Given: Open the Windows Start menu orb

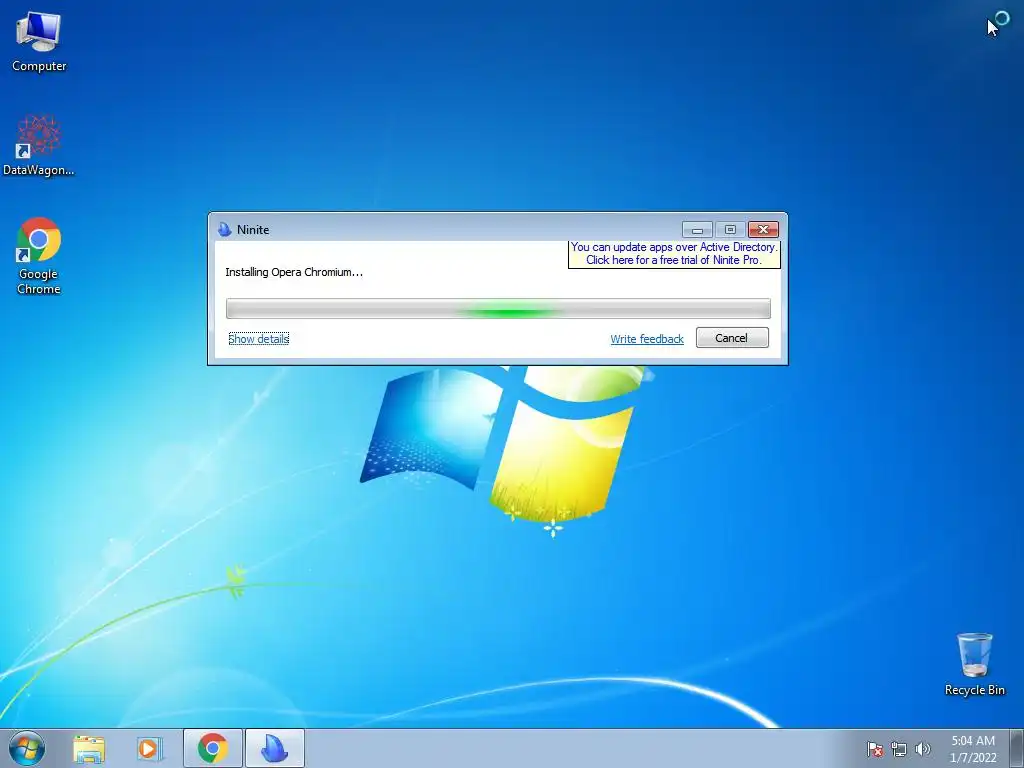Looking at the screenshot, I should point(27,748).
